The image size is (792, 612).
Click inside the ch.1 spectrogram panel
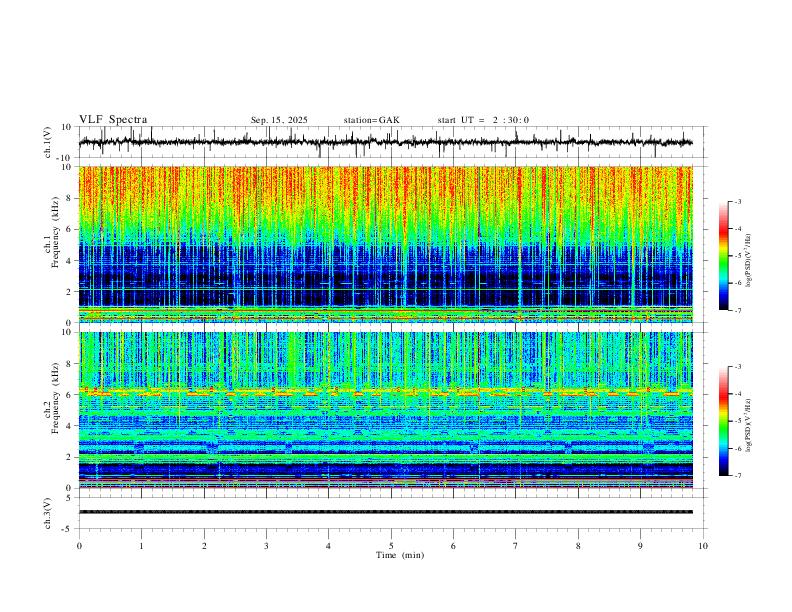(385, 244)
